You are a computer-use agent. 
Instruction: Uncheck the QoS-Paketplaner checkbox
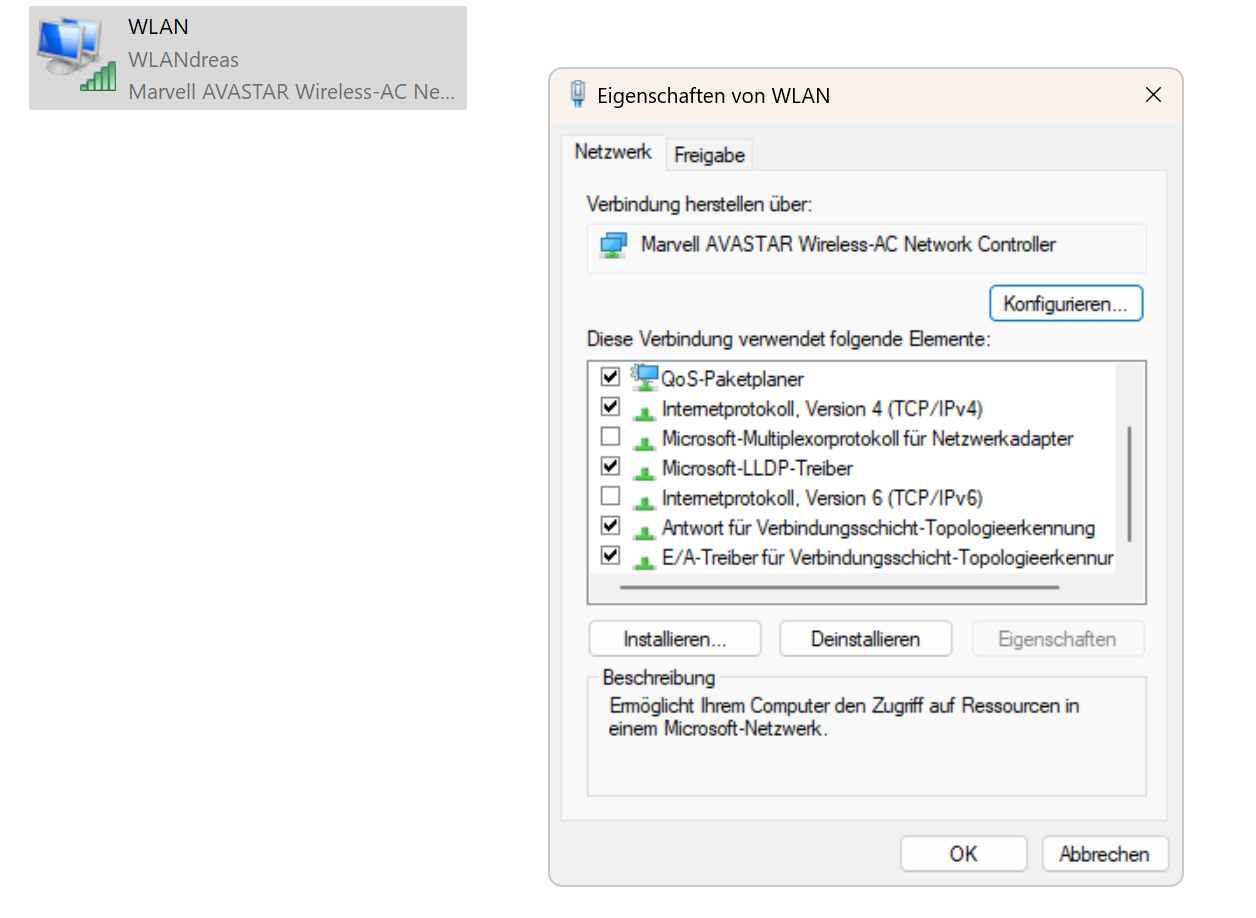pyautogui.click(x=610, y=377)
